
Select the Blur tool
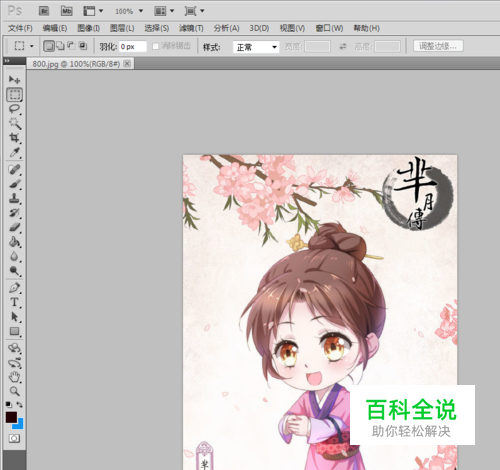click(14, 256)
